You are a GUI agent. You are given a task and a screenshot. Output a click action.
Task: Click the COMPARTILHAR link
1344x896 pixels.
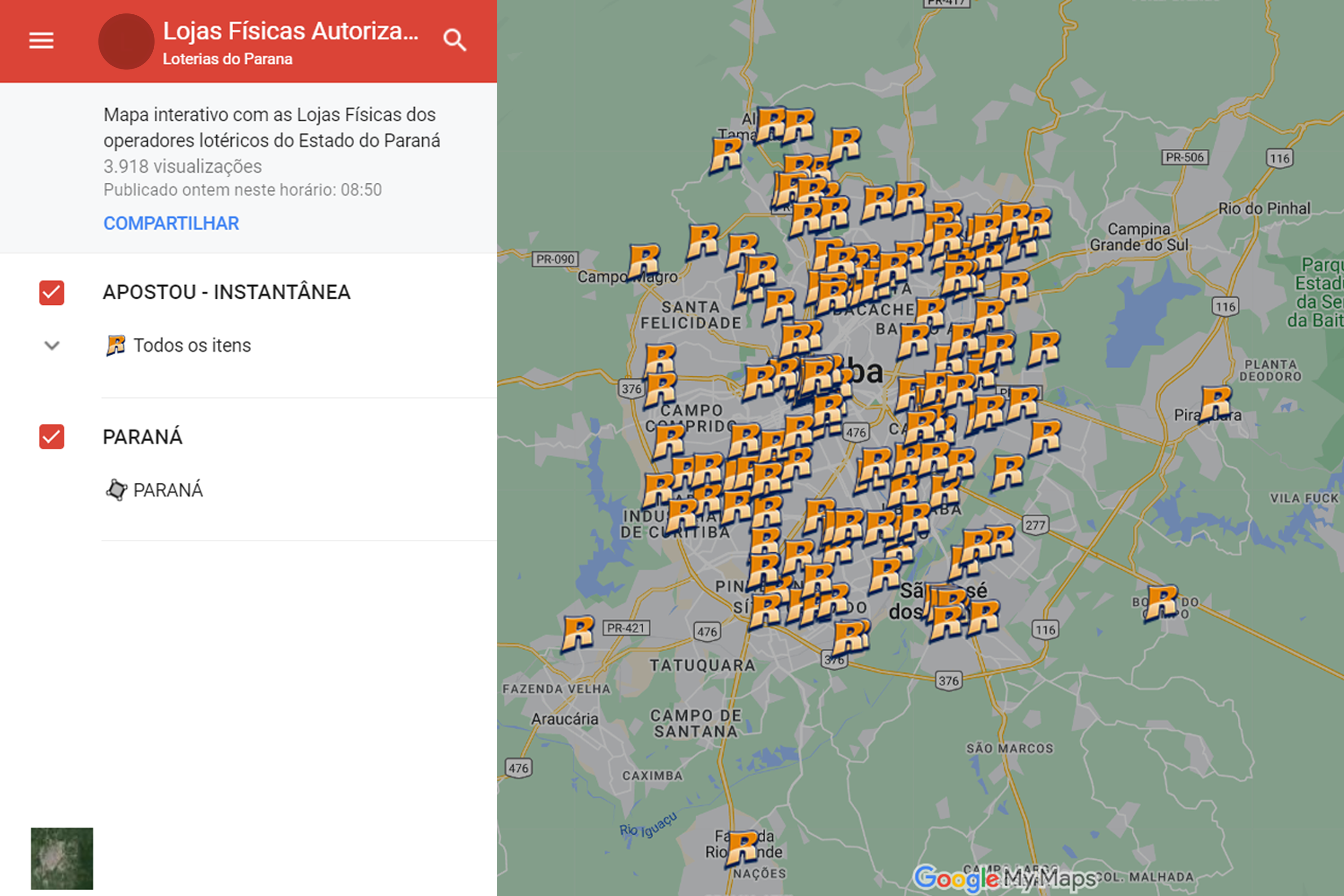[x=171, y=224]
